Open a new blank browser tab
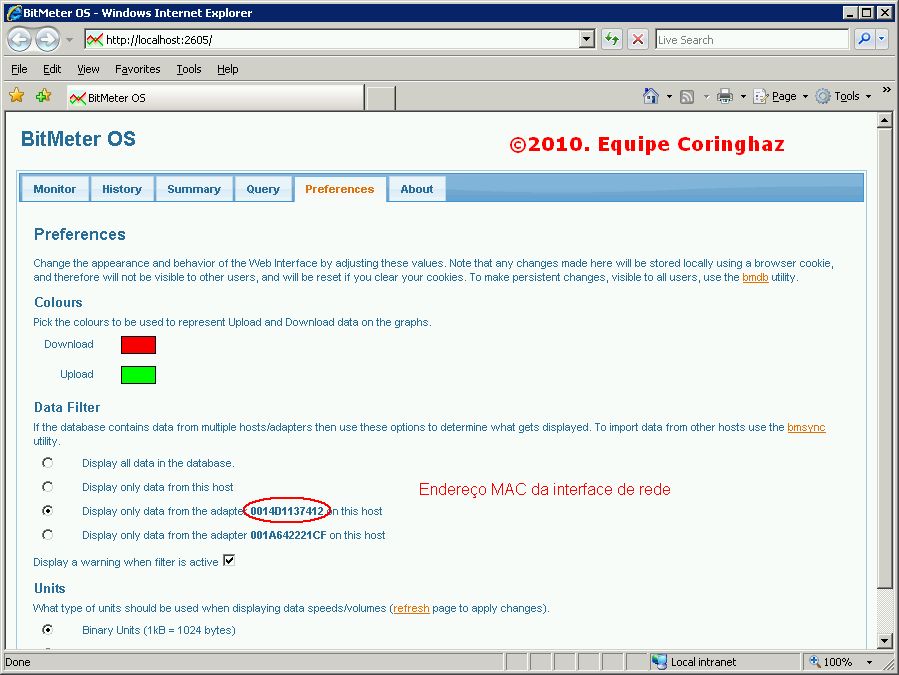This screenshot has height=675, width=899. 380,98
